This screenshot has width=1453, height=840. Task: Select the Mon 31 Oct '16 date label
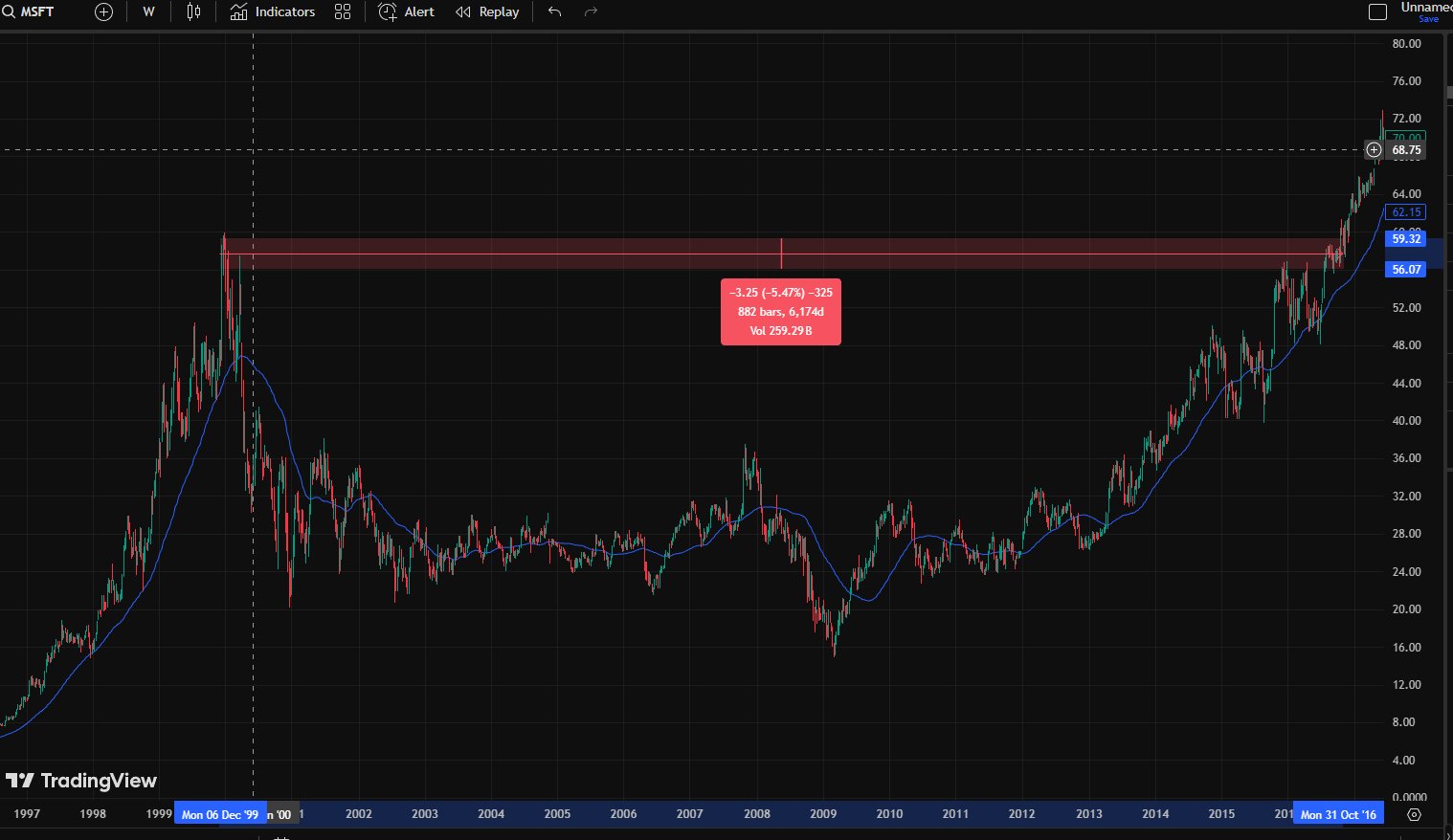tap(1338, 814)
